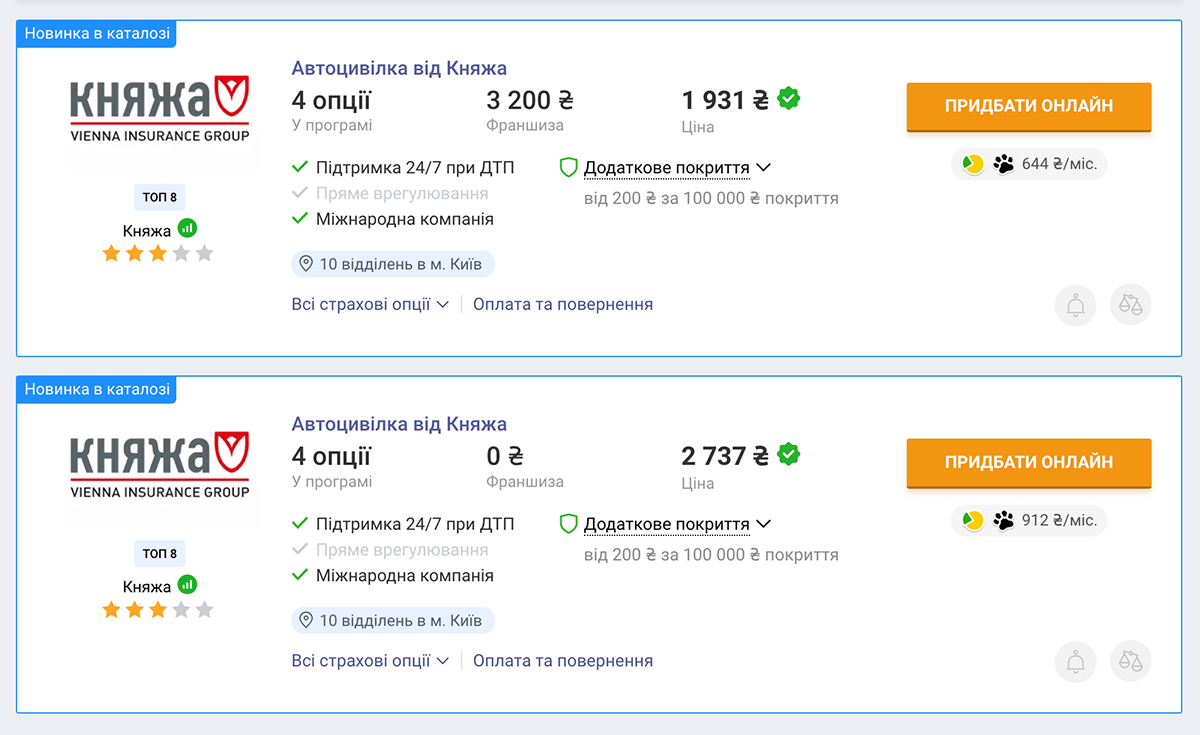
Task: Expand Всі страхові опції in first card
Action: click(370, 304)
